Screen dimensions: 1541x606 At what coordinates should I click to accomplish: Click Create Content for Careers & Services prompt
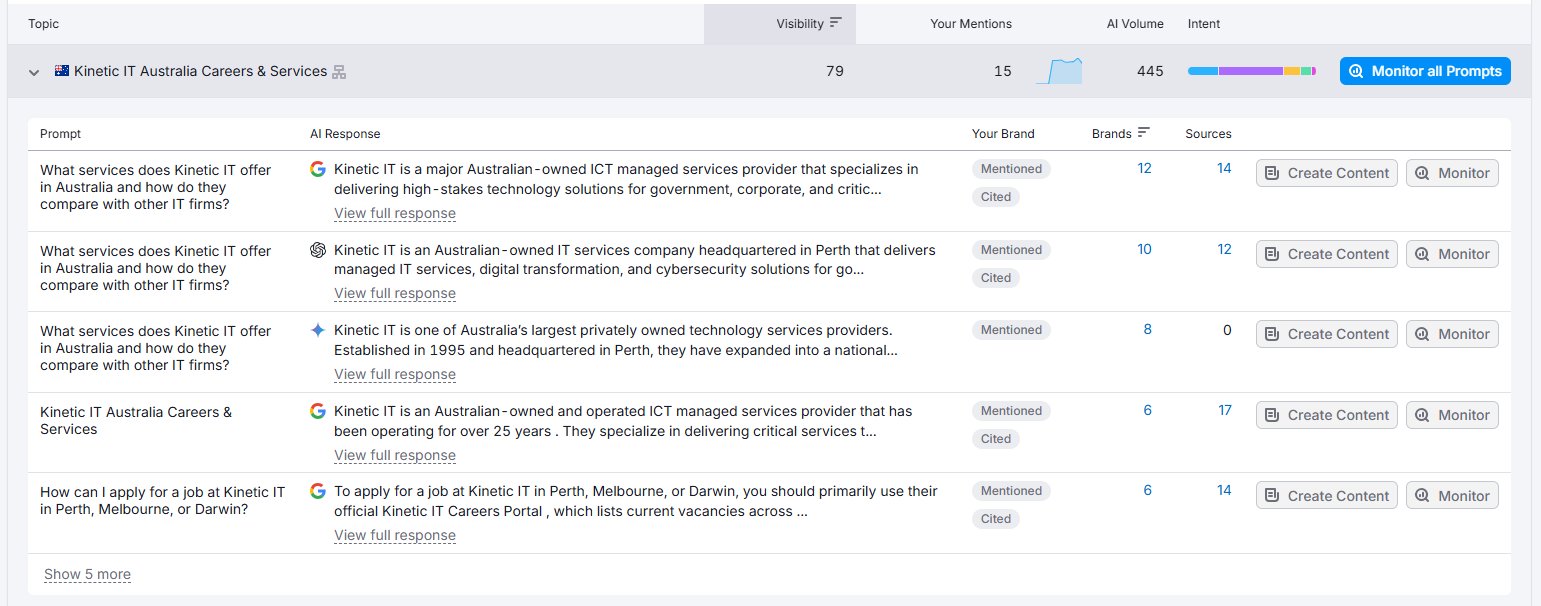tap(1327, 415)
